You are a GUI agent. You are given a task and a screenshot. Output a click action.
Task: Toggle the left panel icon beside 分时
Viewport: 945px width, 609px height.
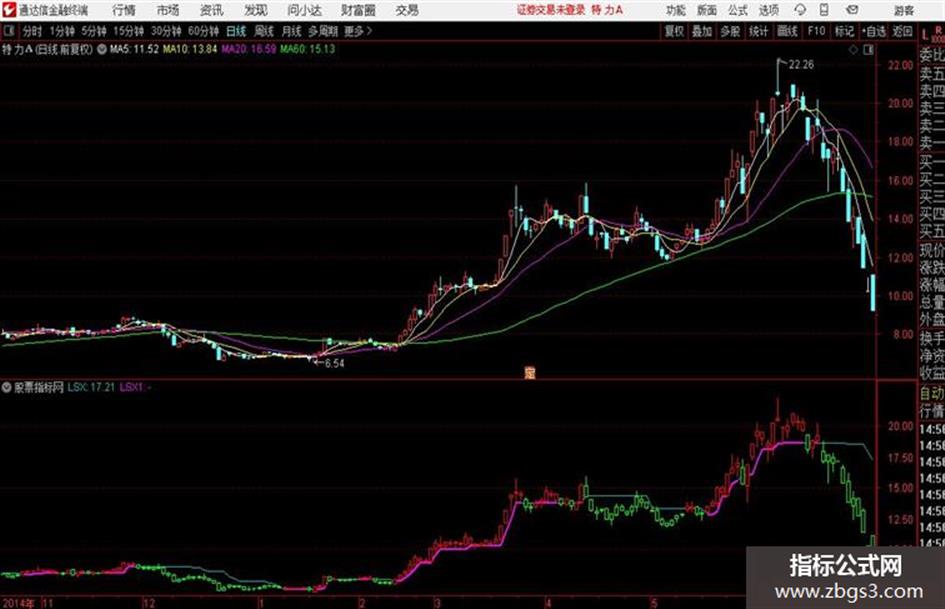9,30
